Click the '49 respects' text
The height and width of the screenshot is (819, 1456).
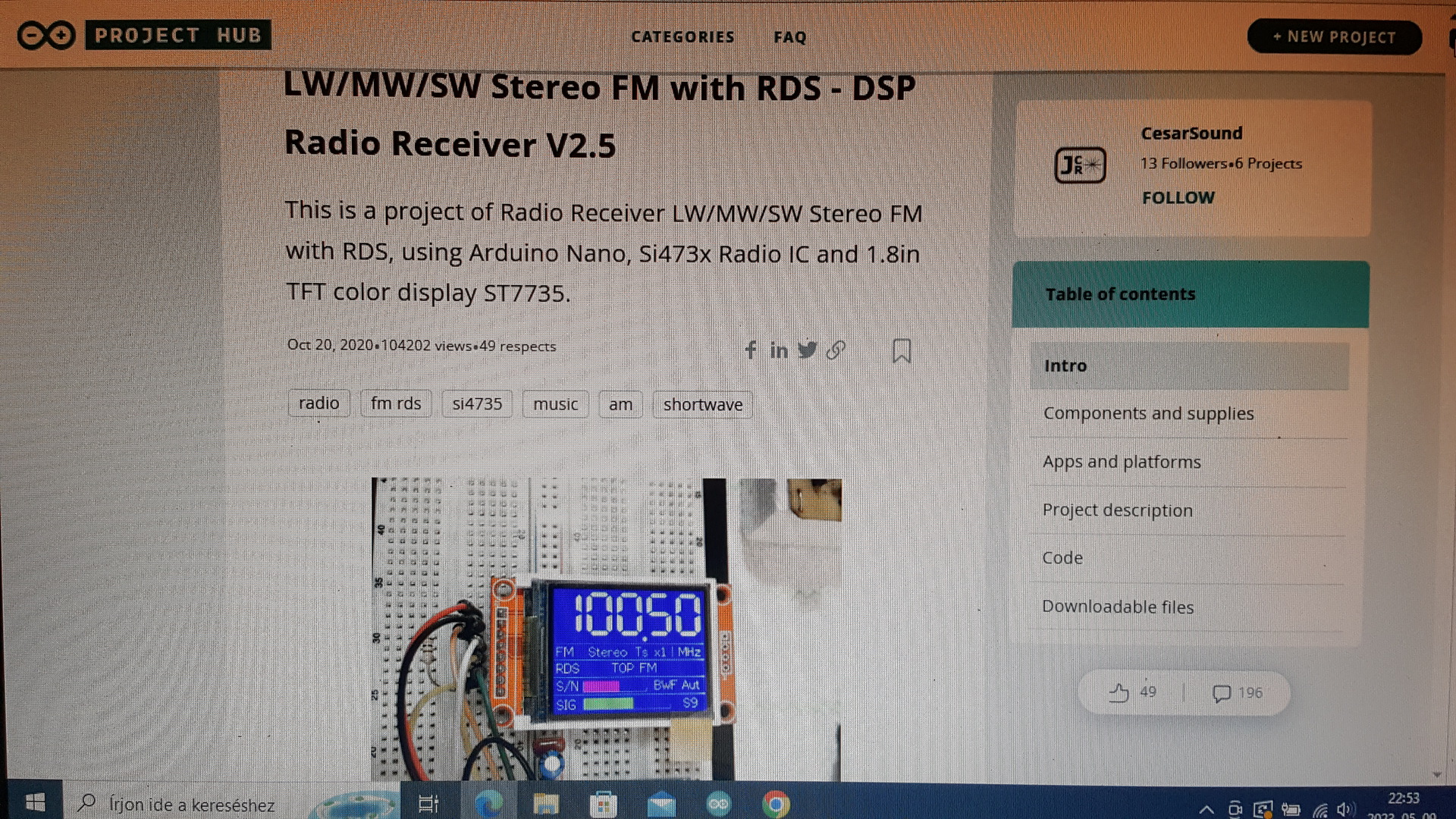517,347
